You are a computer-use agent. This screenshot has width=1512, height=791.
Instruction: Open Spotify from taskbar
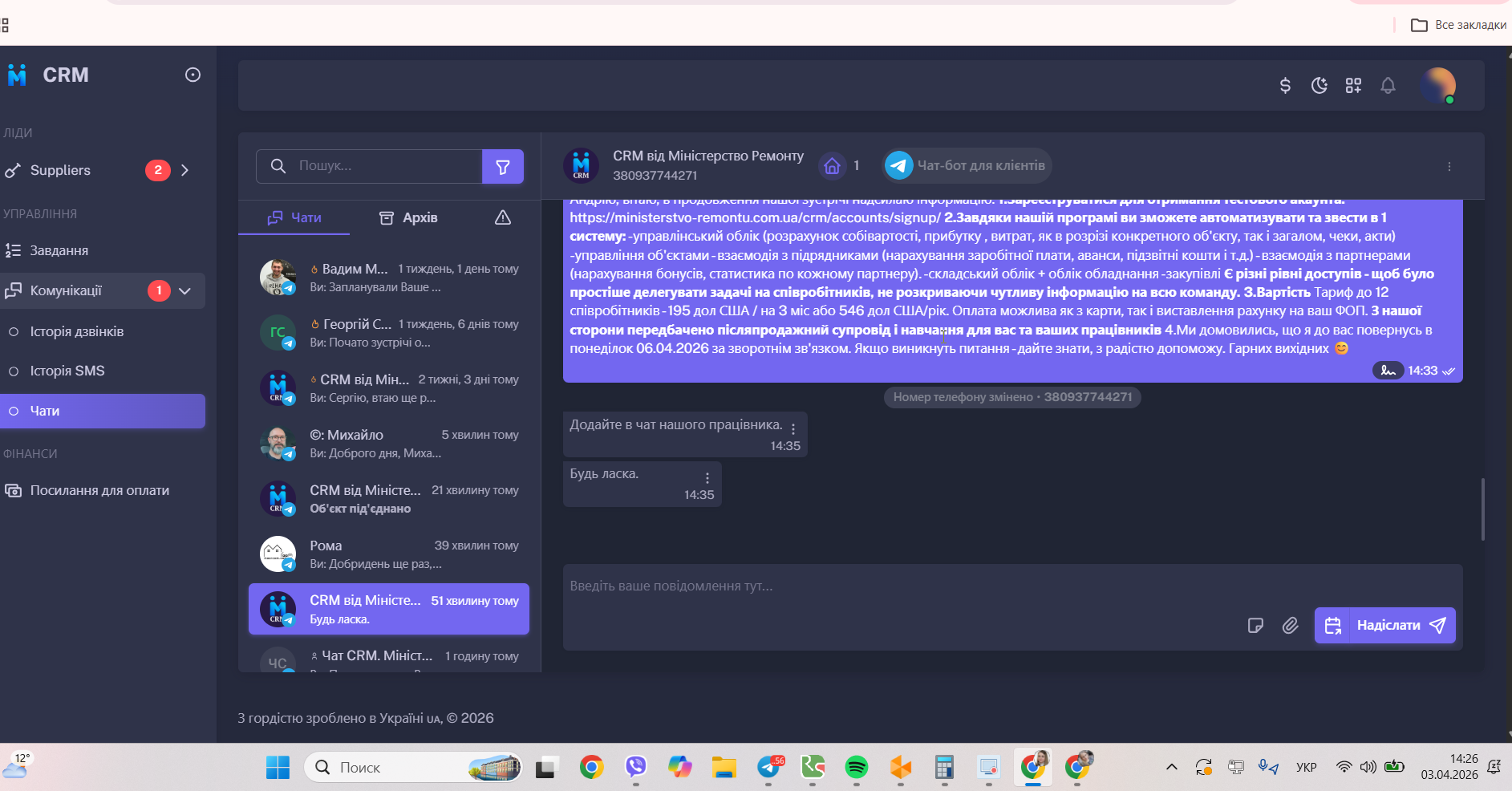(x=857, y=768)
